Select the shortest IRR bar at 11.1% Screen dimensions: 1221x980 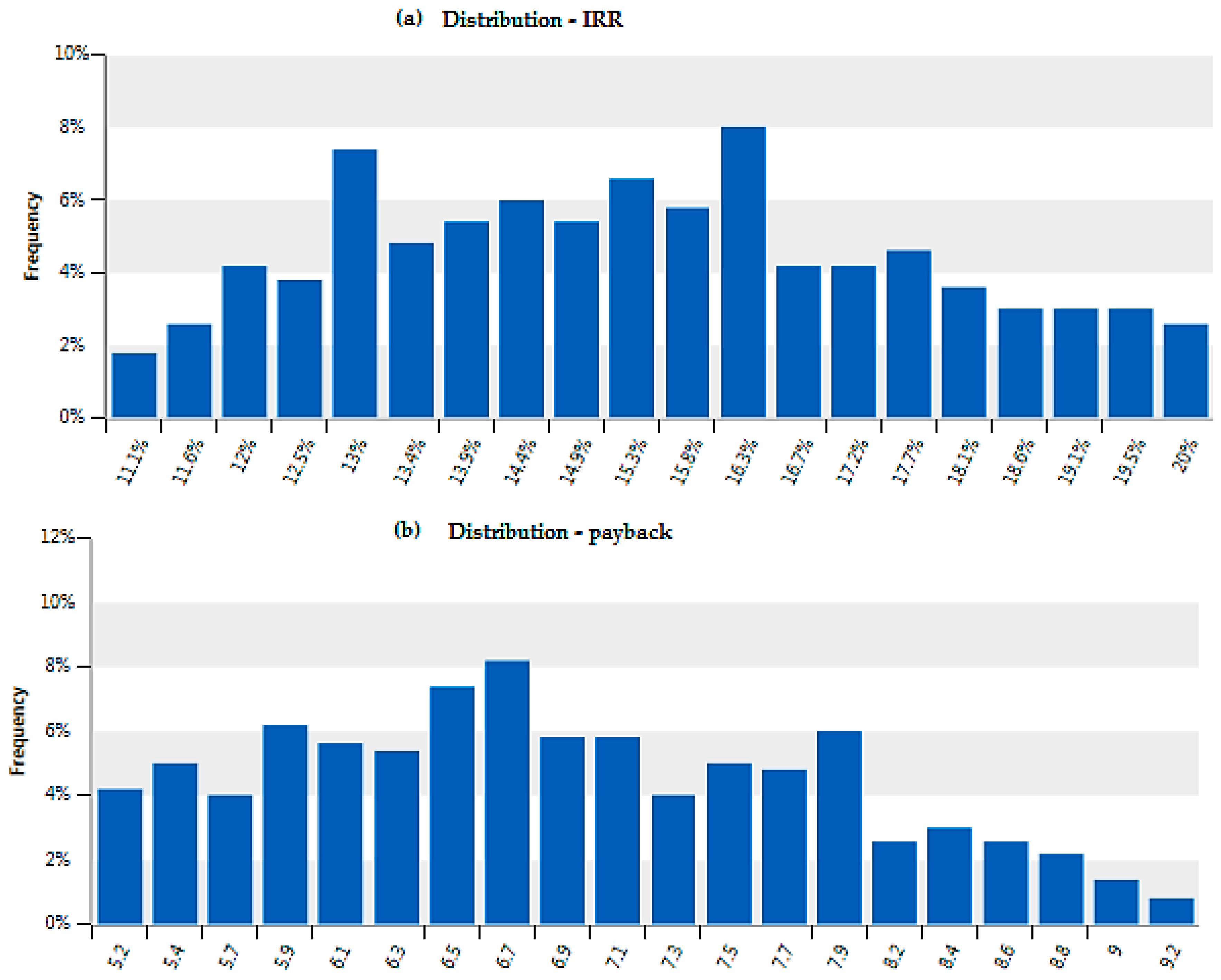134,386
